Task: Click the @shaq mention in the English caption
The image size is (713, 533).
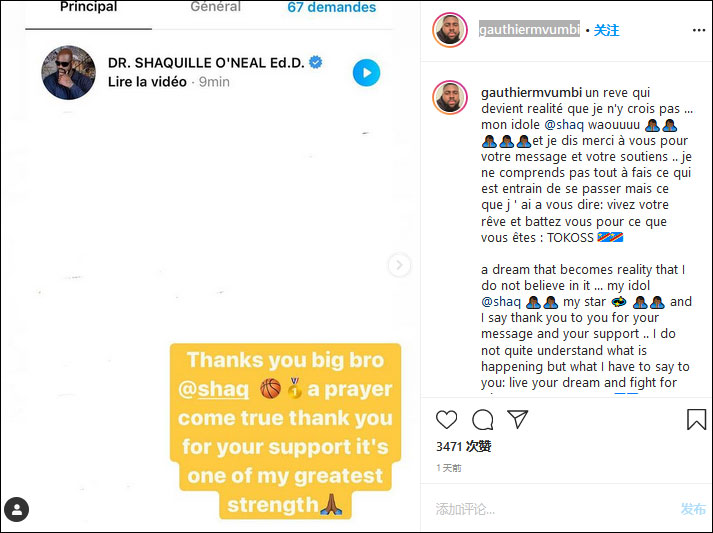Action: (501, 302)
